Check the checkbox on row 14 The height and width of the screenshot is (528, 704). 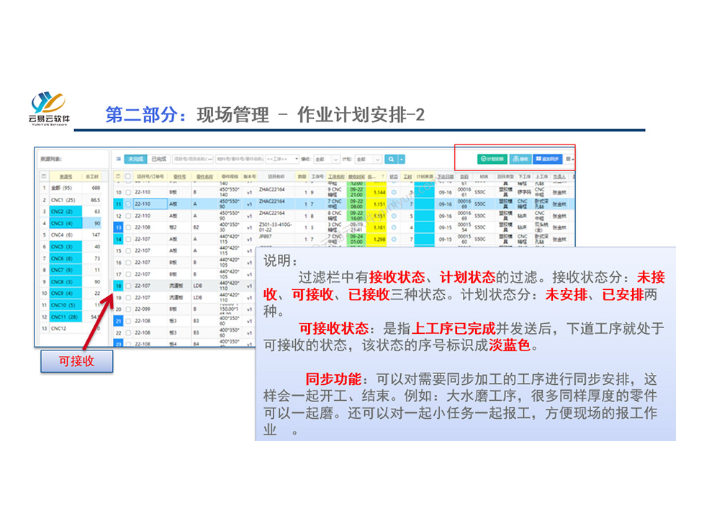click(128, 239)
